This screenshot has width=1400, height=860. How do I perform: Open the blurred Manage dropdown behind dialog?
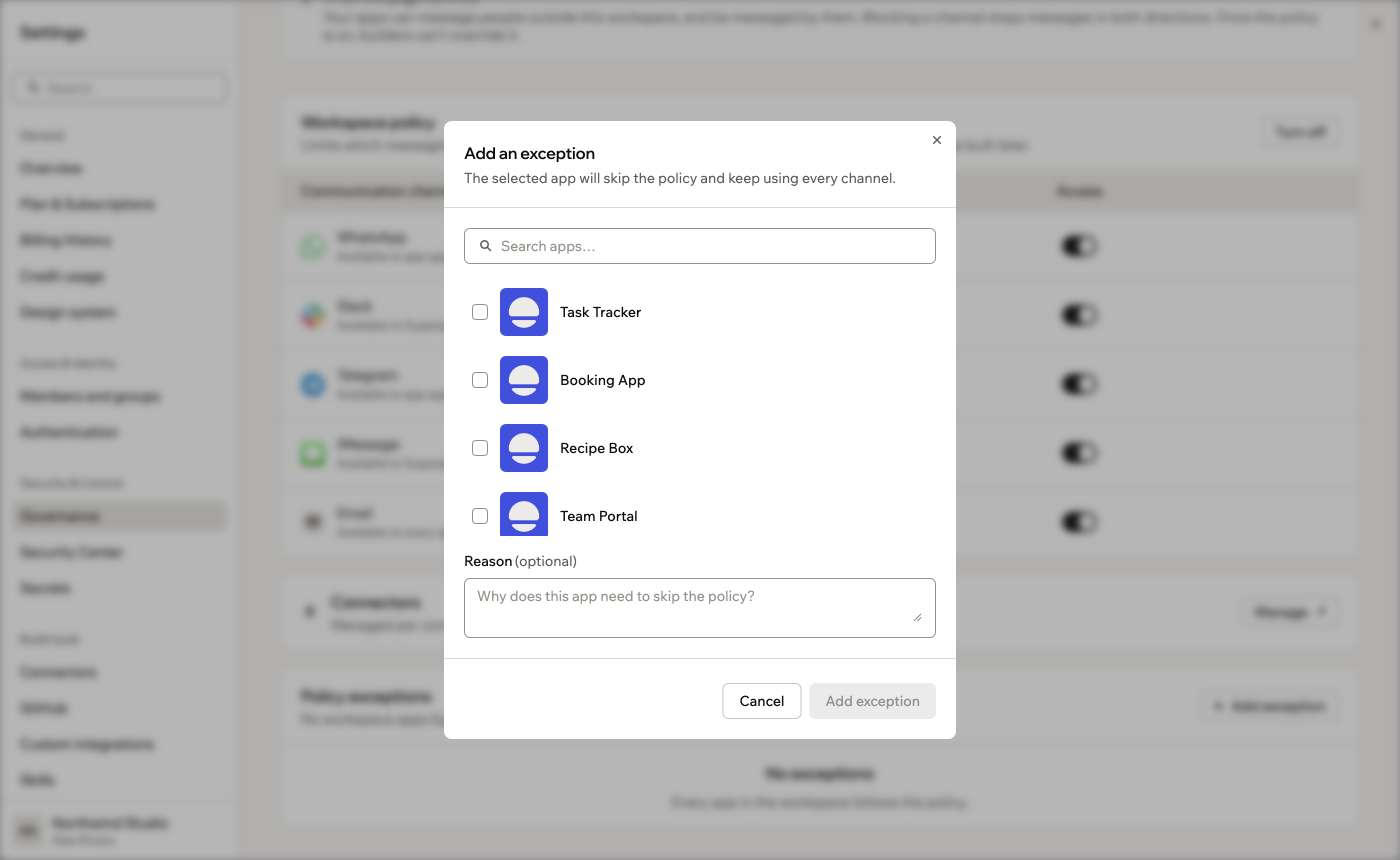click(1290, 612)
